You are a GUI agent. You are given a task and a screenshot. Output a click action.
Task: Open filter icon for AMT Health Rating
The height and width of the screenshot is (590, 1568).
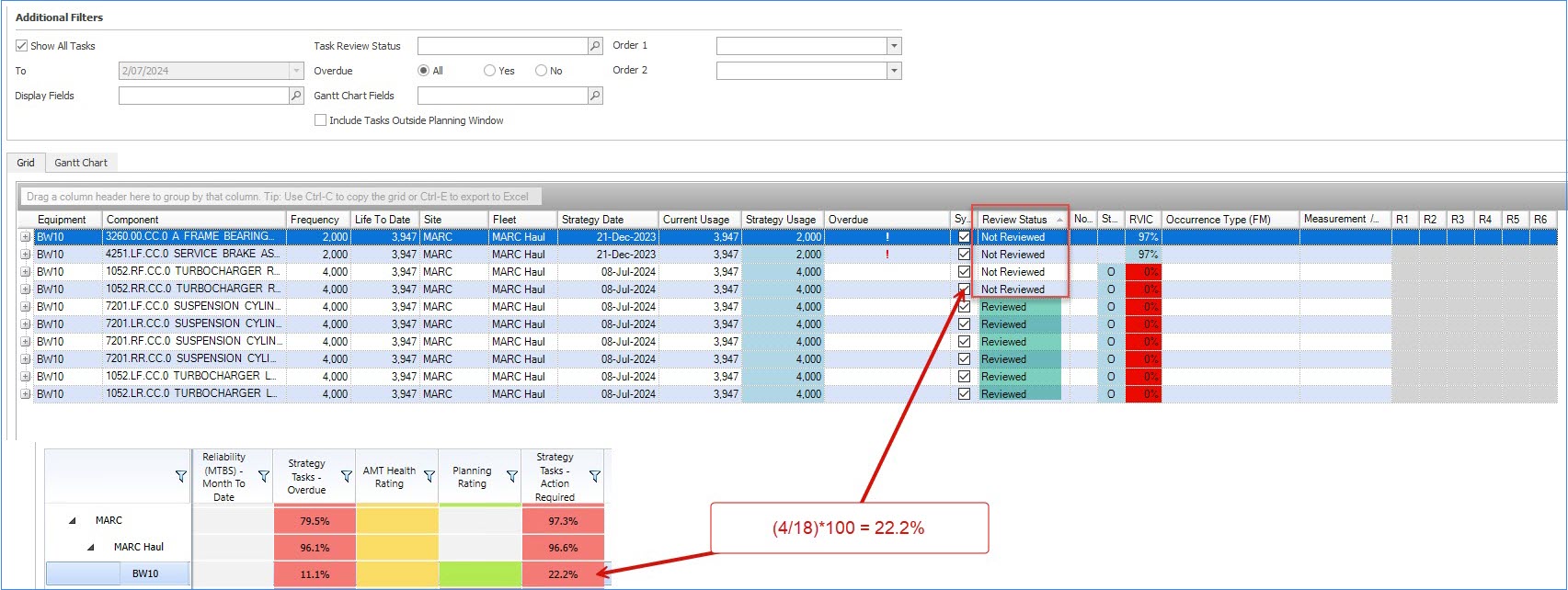429,476
